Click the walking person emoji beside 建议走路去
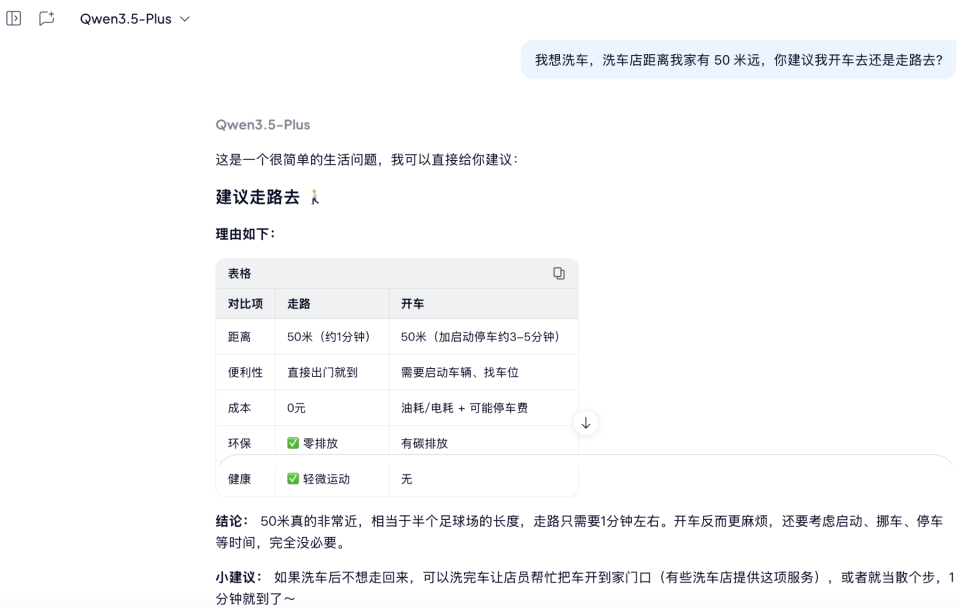Screen dimensions: 960x608 pos(315,197)
